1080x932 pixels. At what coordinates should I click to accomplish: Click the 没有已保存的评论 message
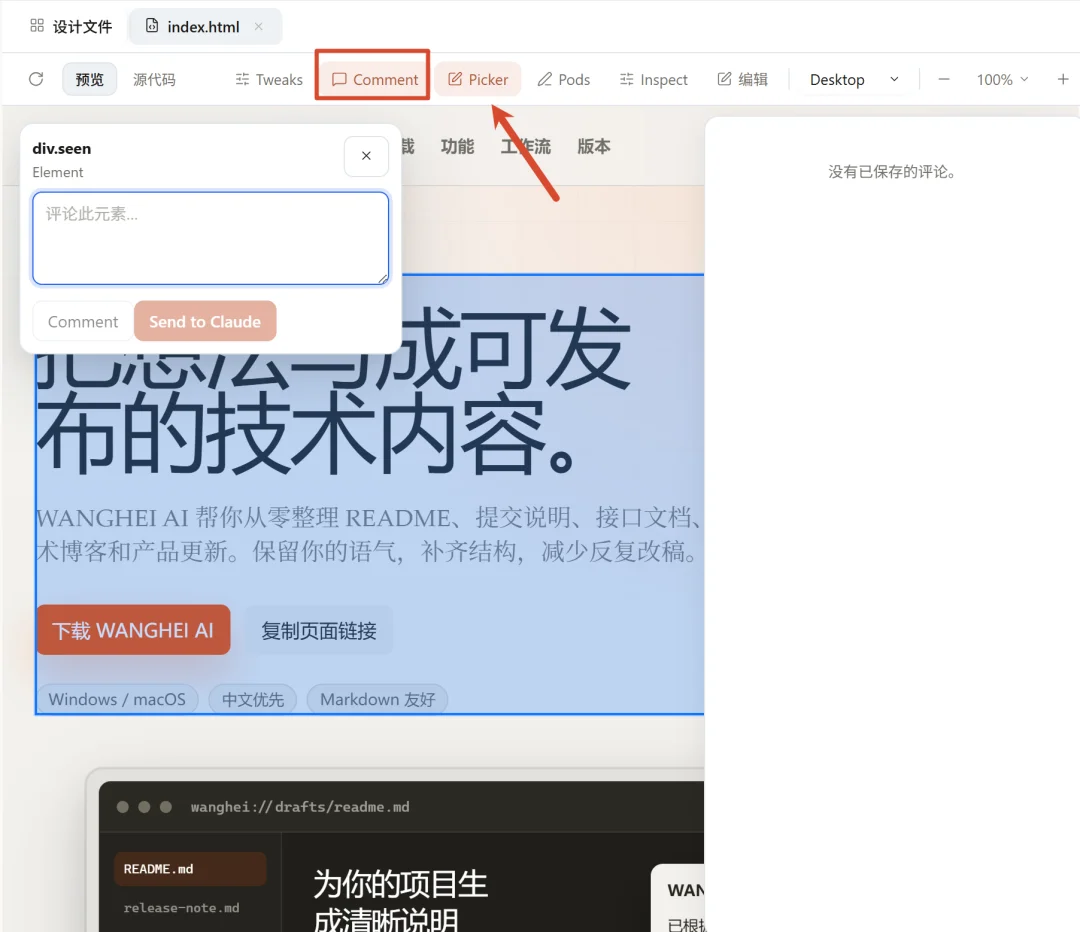pos(892,172)
